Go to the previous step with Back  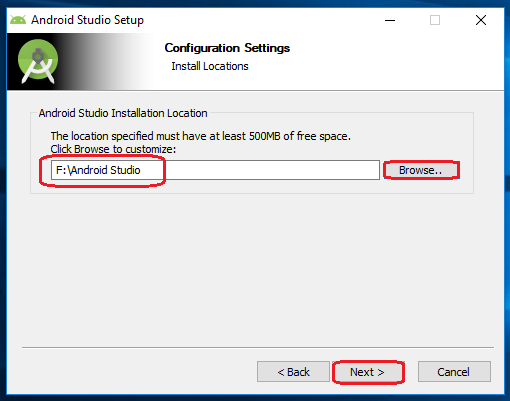coord(293,372)
